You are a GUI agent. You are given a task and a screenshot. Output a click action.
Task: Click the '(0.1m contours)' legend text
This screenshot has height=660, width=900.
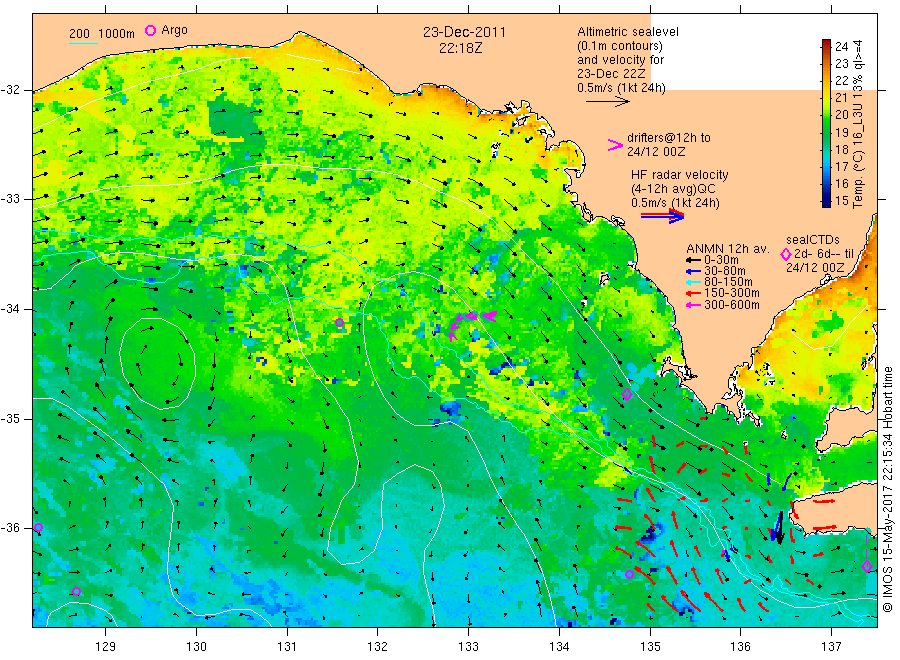[620, 46]
